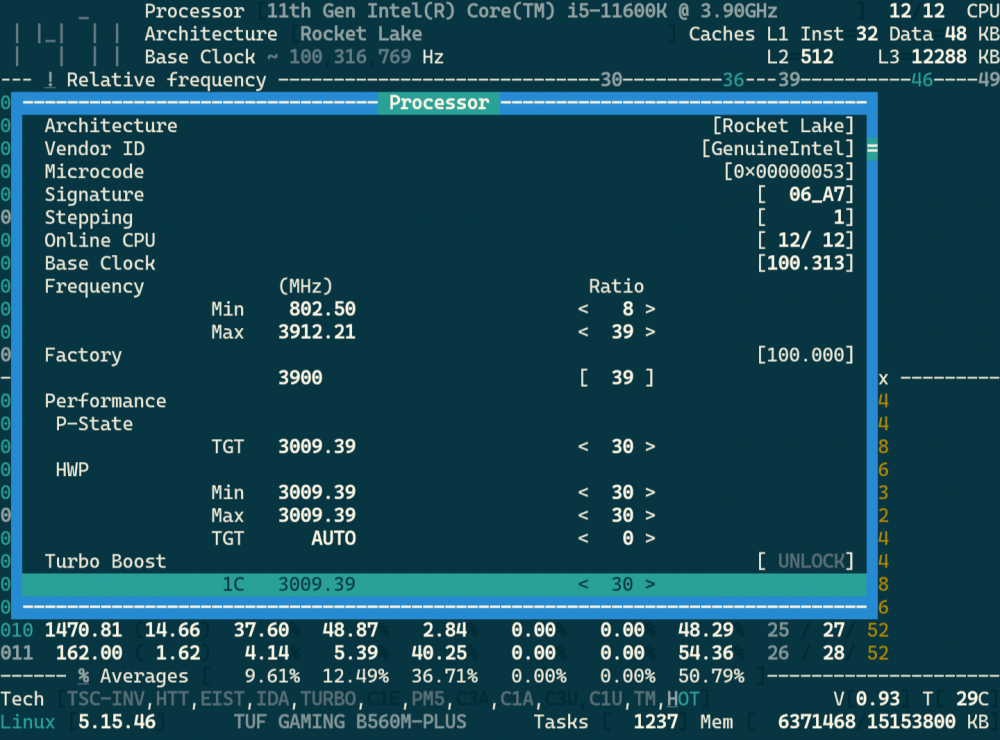Select the highlighted Turbo Boost 1C row
This screenshot has height=740, width=1000.
(445, 584)
